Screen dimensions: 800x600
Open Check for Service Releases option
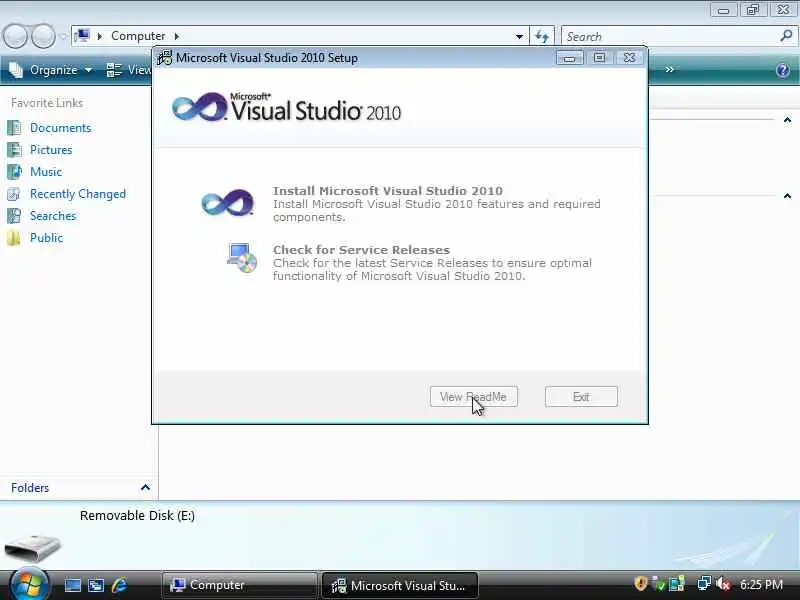[x=361, y=250]
